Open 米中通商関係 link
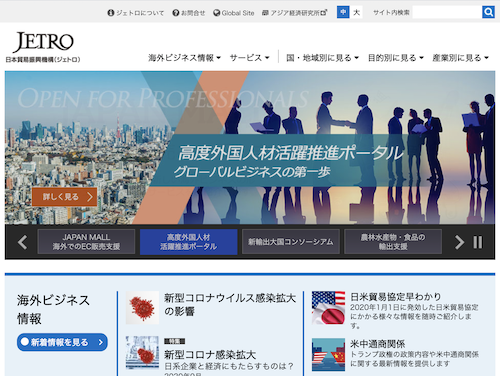 [378, 344]
